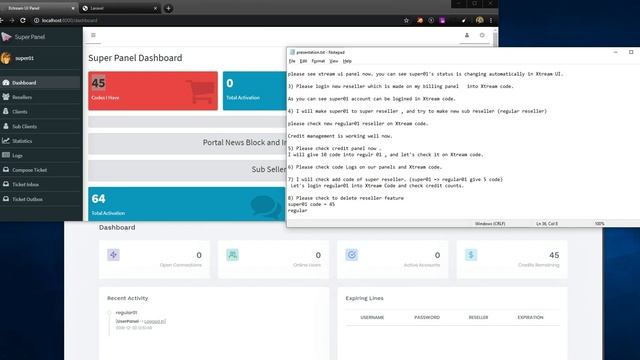Click the 'Logged in' link in Recent Activity
The height and width of the screenshot is (360, 640).
(x=155, y=321)
